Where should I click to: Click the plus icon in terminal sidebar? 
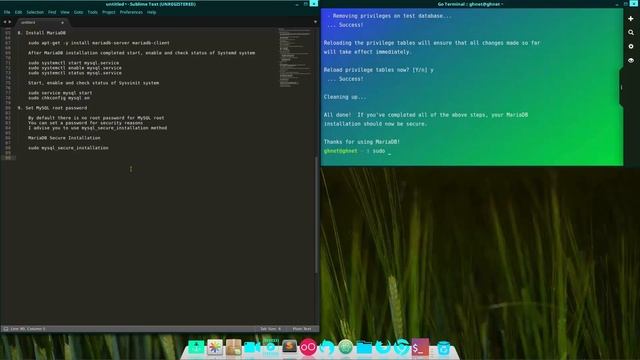click(631, 19)
